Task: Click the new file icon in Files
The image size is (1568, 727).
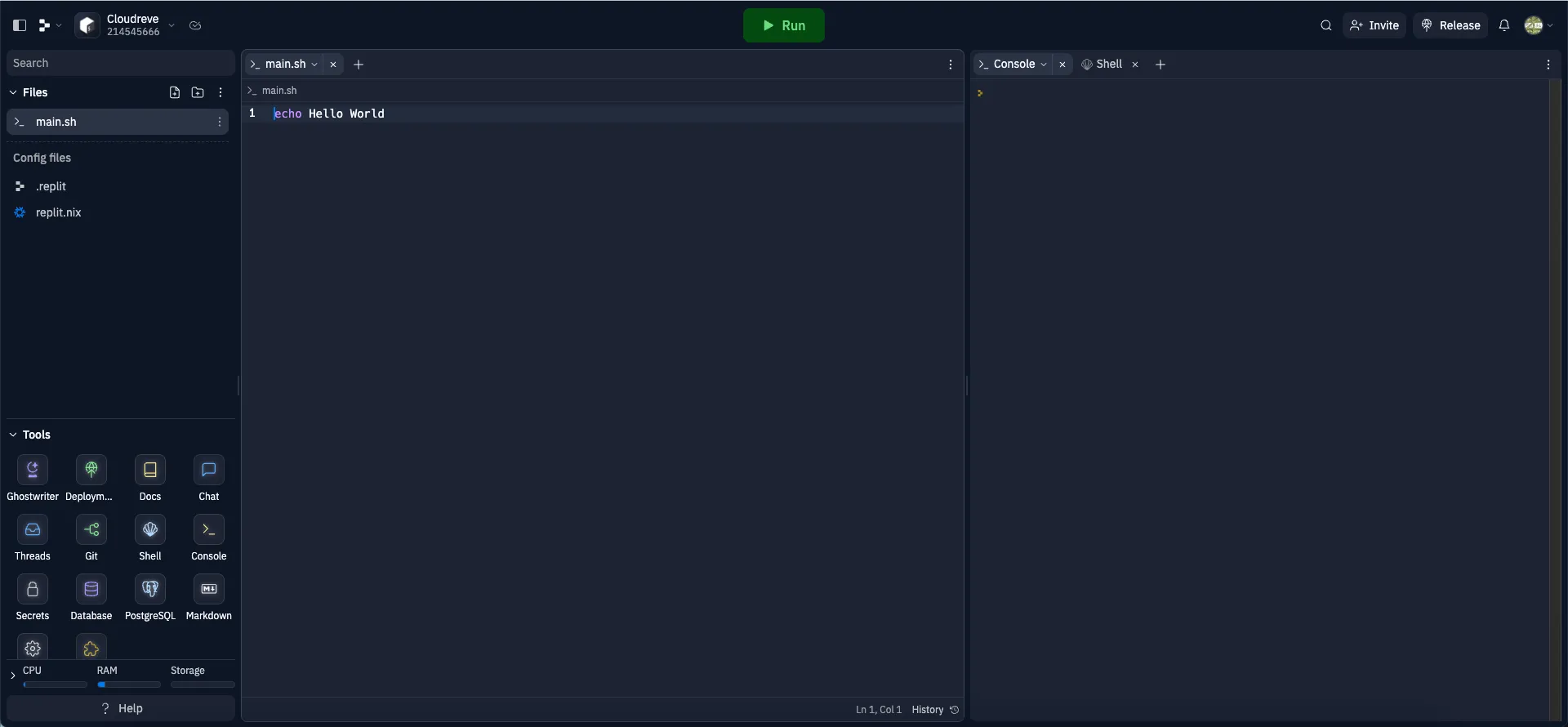Action: coord(175,92)
